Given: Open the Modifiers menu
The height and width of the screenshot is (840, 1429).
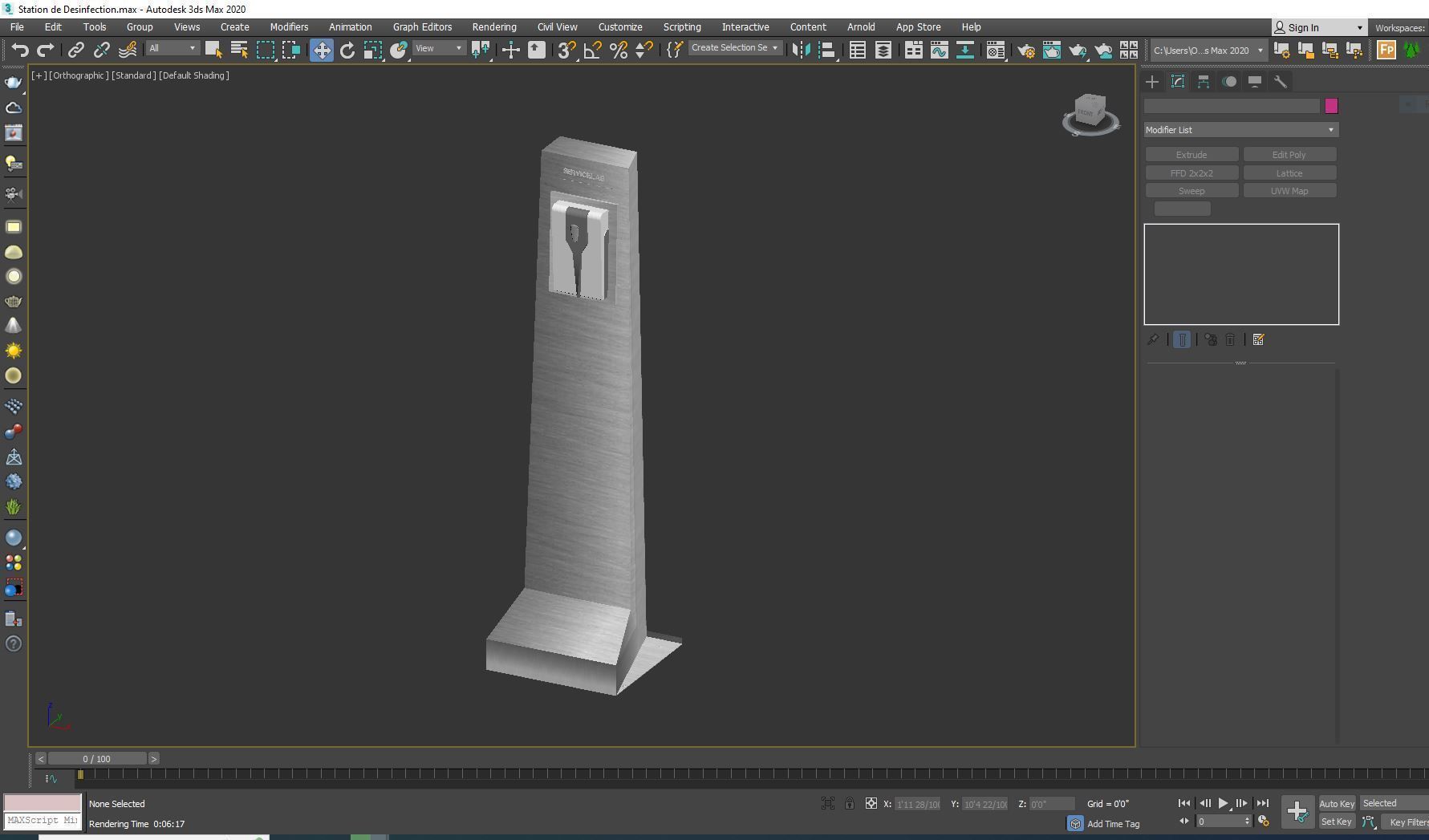Looking at the screenshot, I should click(x=289, y=27).
